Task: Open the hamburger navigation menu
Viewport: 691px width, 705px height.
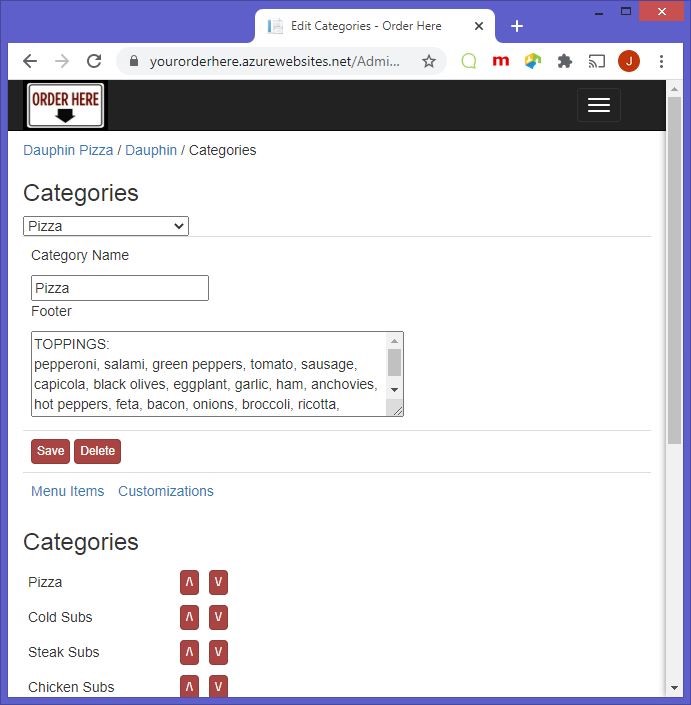Action: [598, 105]
